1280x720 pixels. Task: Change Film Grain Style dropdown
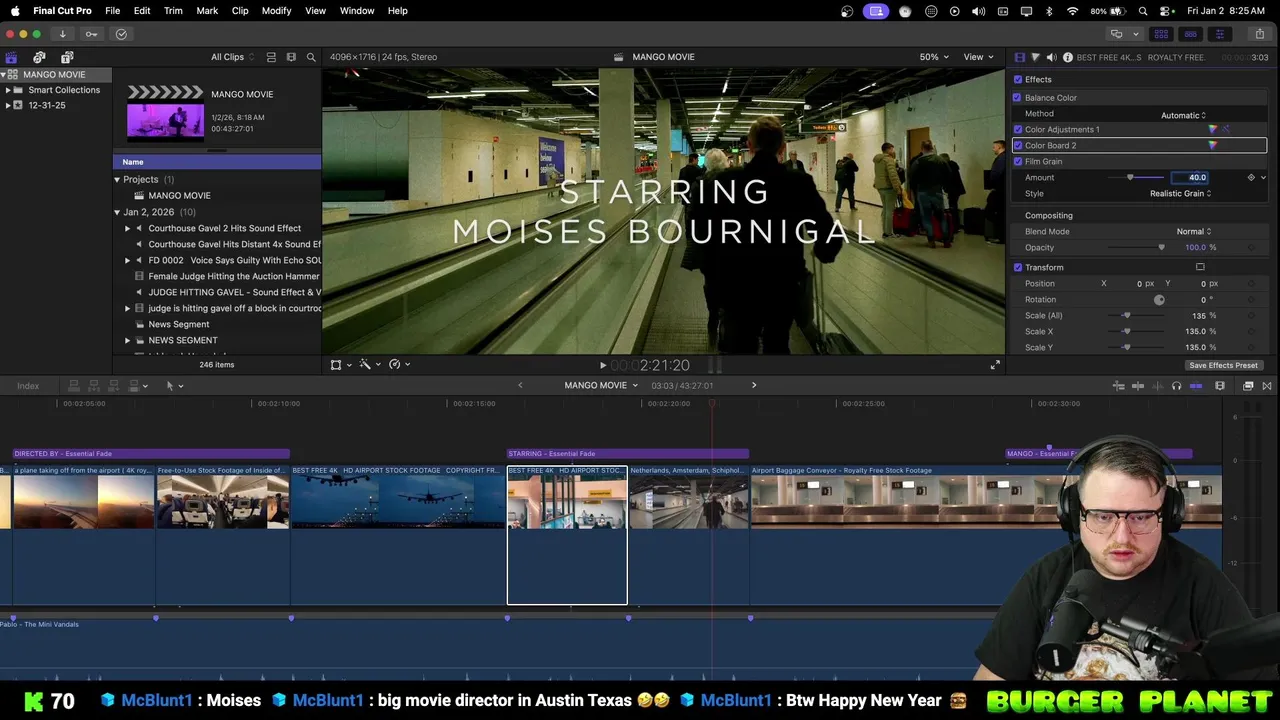point(1181,194)
